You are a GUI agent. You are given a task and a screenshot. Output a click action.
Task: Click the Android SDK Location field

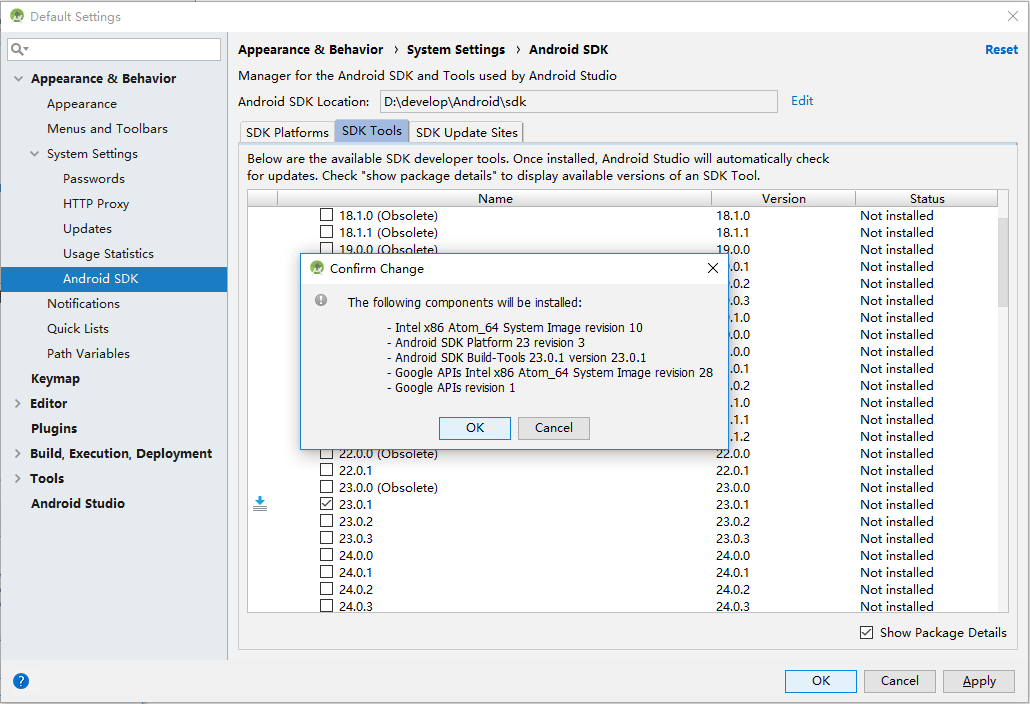click(x=577, y=101)
